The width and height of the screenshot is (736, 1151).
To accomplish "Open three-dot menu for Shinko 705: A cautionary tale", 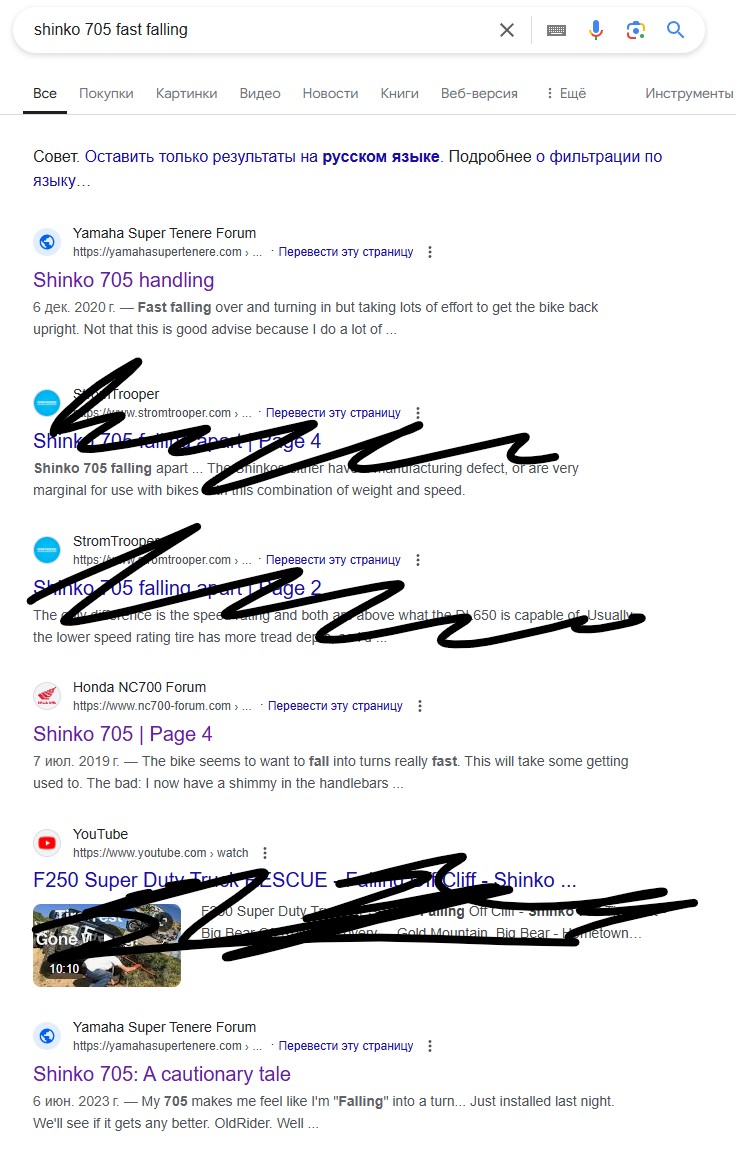I will 430,1046.
